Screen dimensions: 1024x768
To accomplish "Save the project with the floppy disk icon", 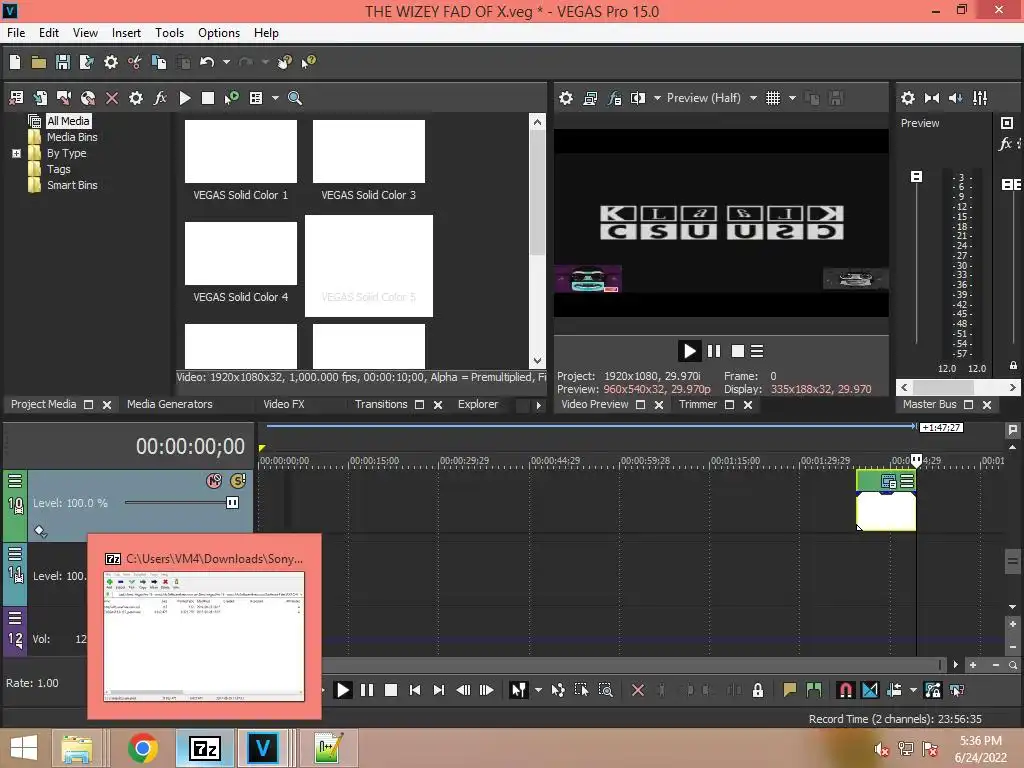I will point(63,62).
